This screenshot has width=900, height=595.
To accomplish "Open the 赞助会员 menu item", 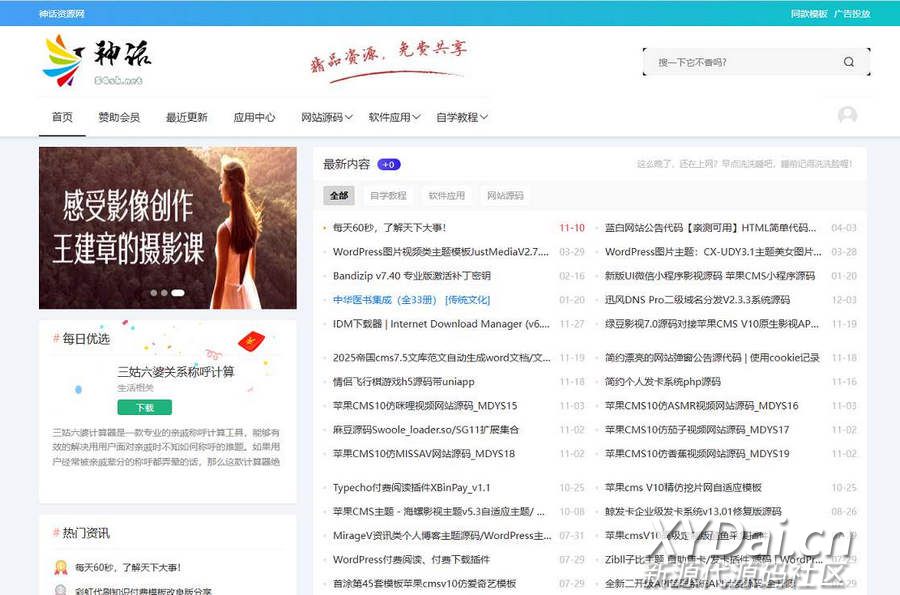I will [119, 117].
